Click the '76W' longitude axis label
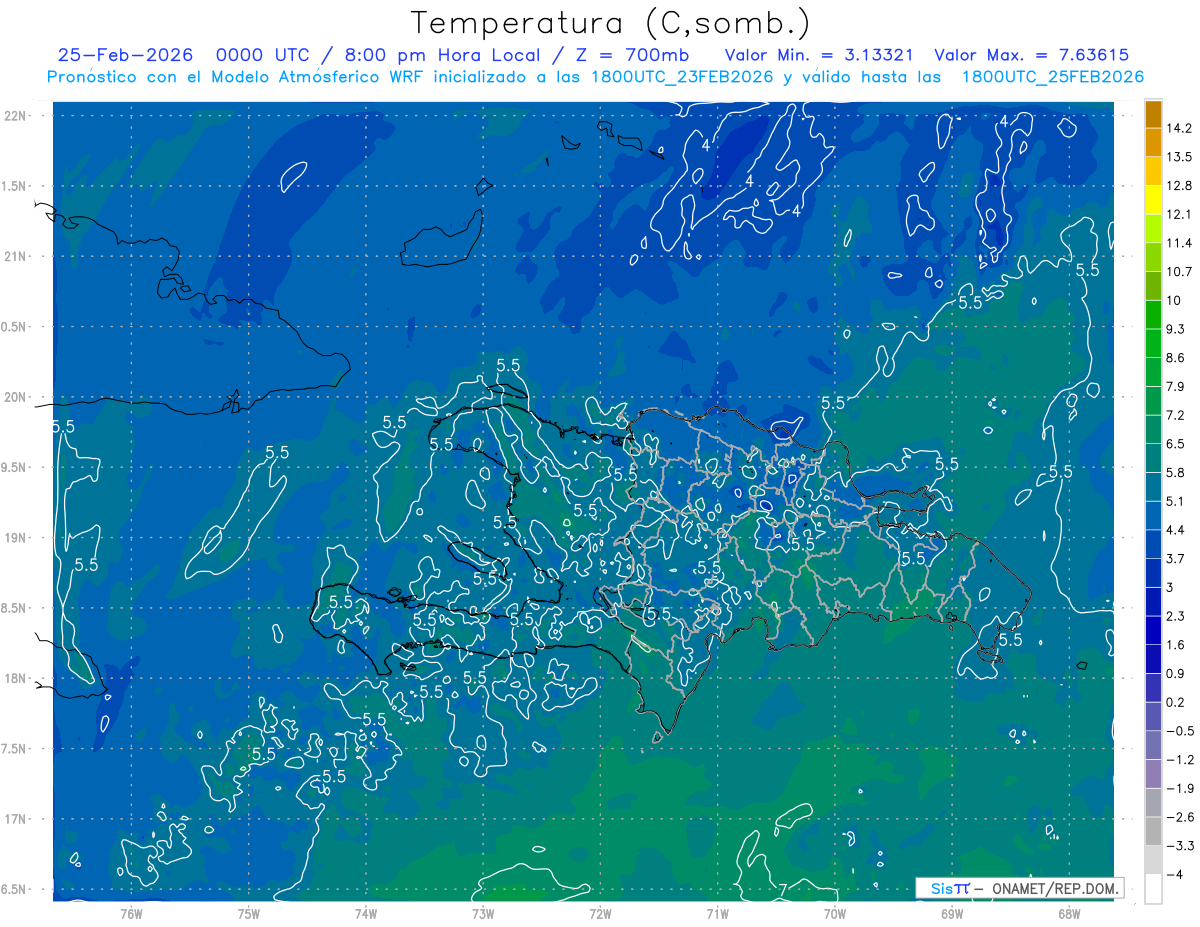The width and height of the screenshot is (1200, 927). 131,914
